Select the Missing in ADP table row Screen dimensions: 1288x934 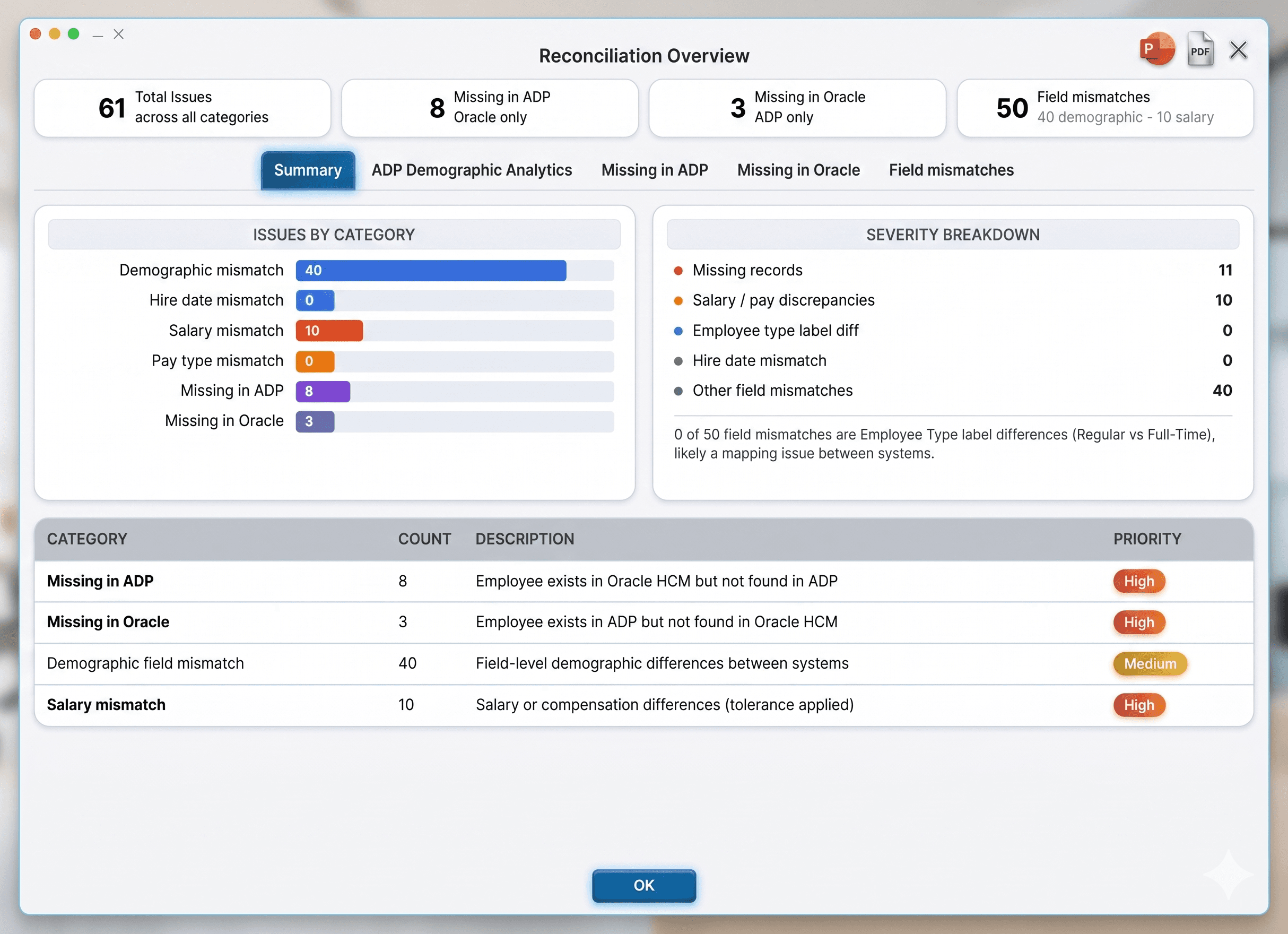tap(643, 581)
